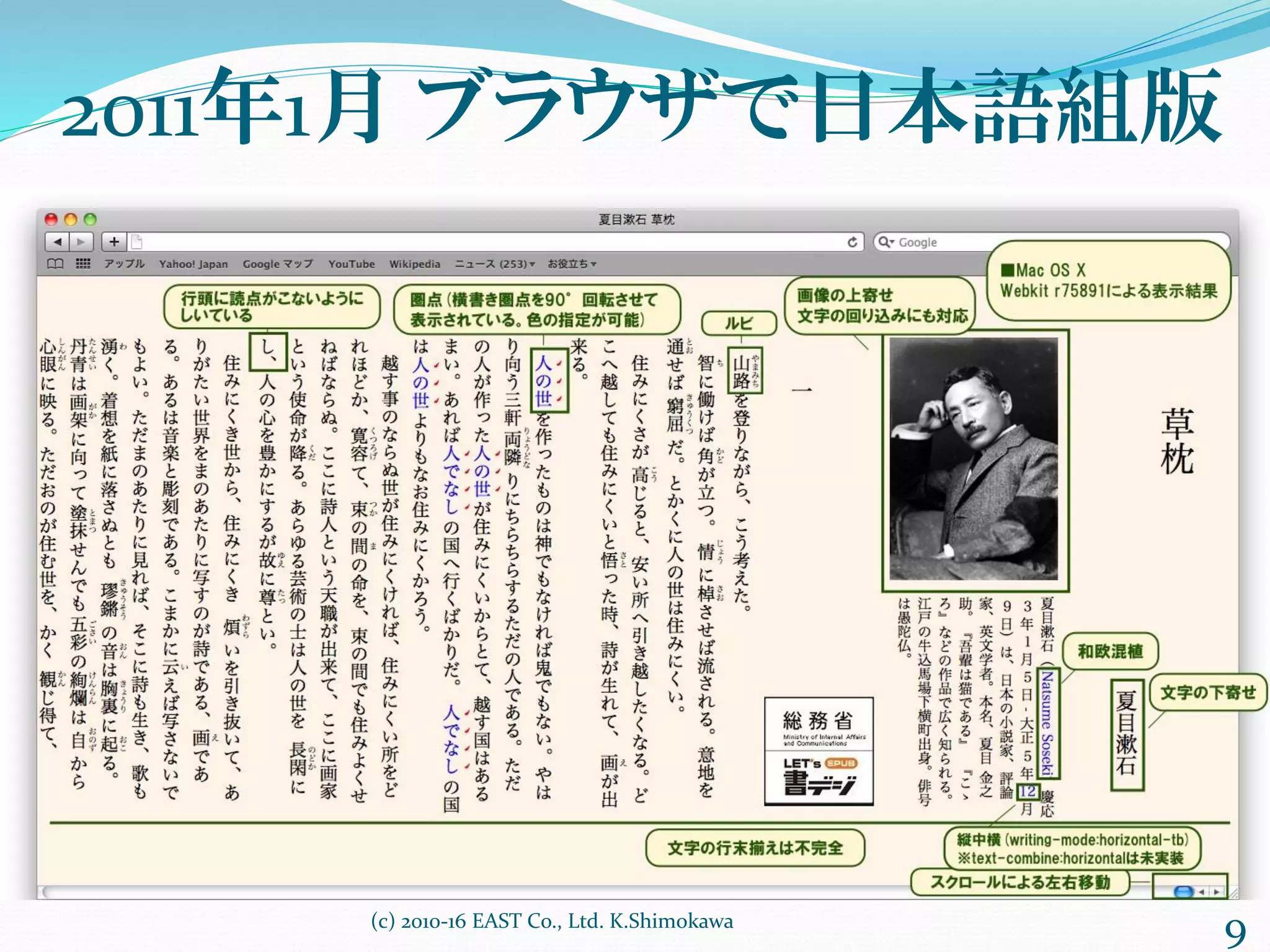1270x952 pixels.
Task: Open the YouTube bookmark
Action: (x=352, y=264)
